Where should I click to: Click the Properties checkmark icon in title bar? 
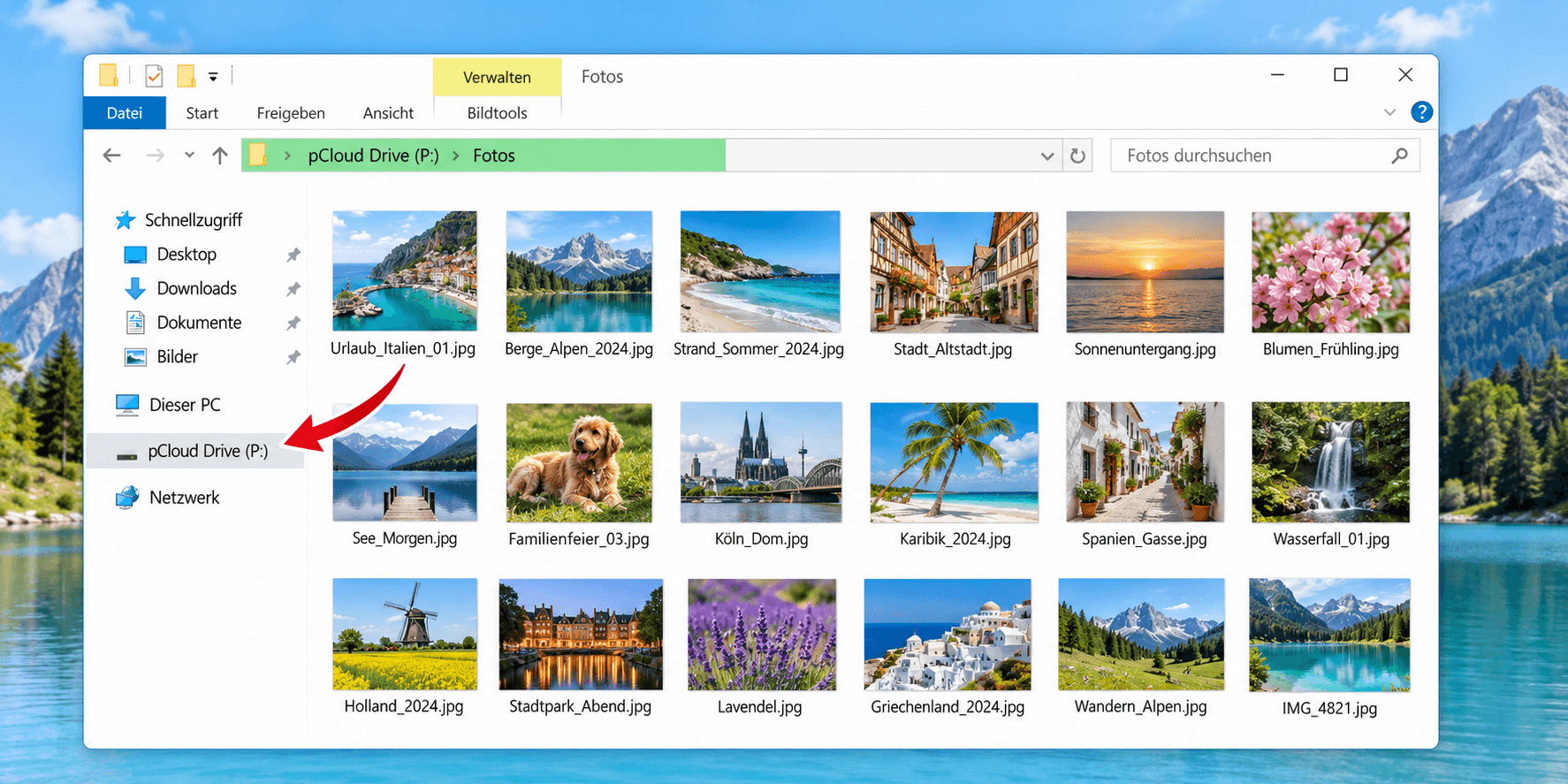coord(154,76)
